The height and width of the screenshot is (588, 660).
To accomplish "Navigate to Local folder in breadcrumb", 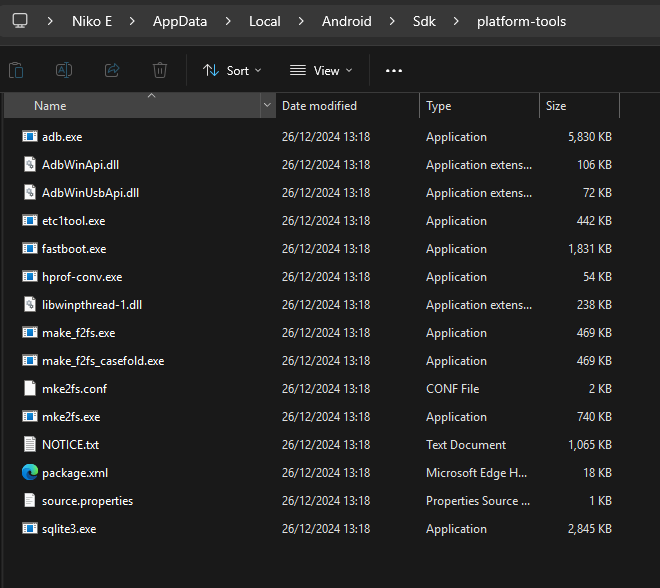I will 264,21.
